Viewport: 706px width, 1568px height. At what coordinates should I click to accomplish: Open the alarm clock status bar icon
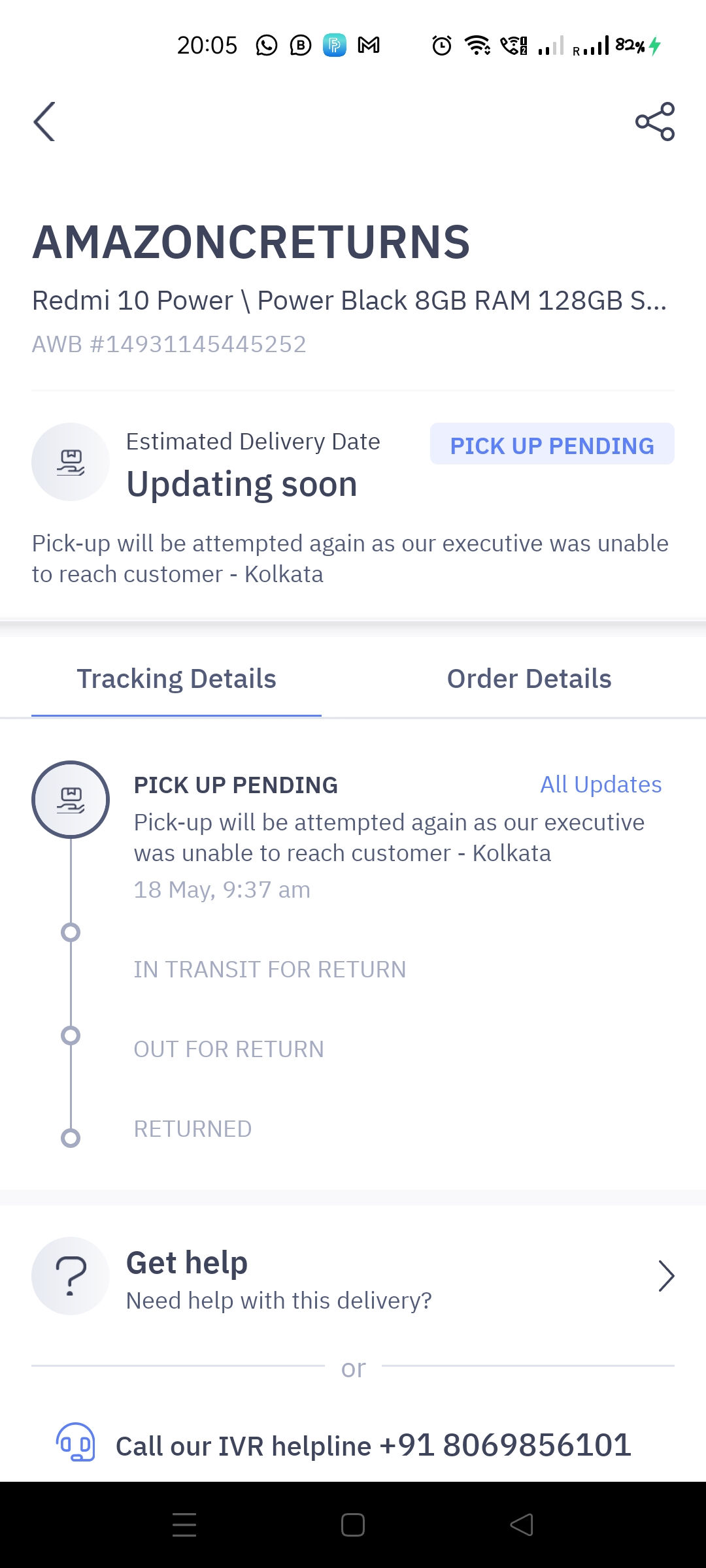tap(442, 46)
